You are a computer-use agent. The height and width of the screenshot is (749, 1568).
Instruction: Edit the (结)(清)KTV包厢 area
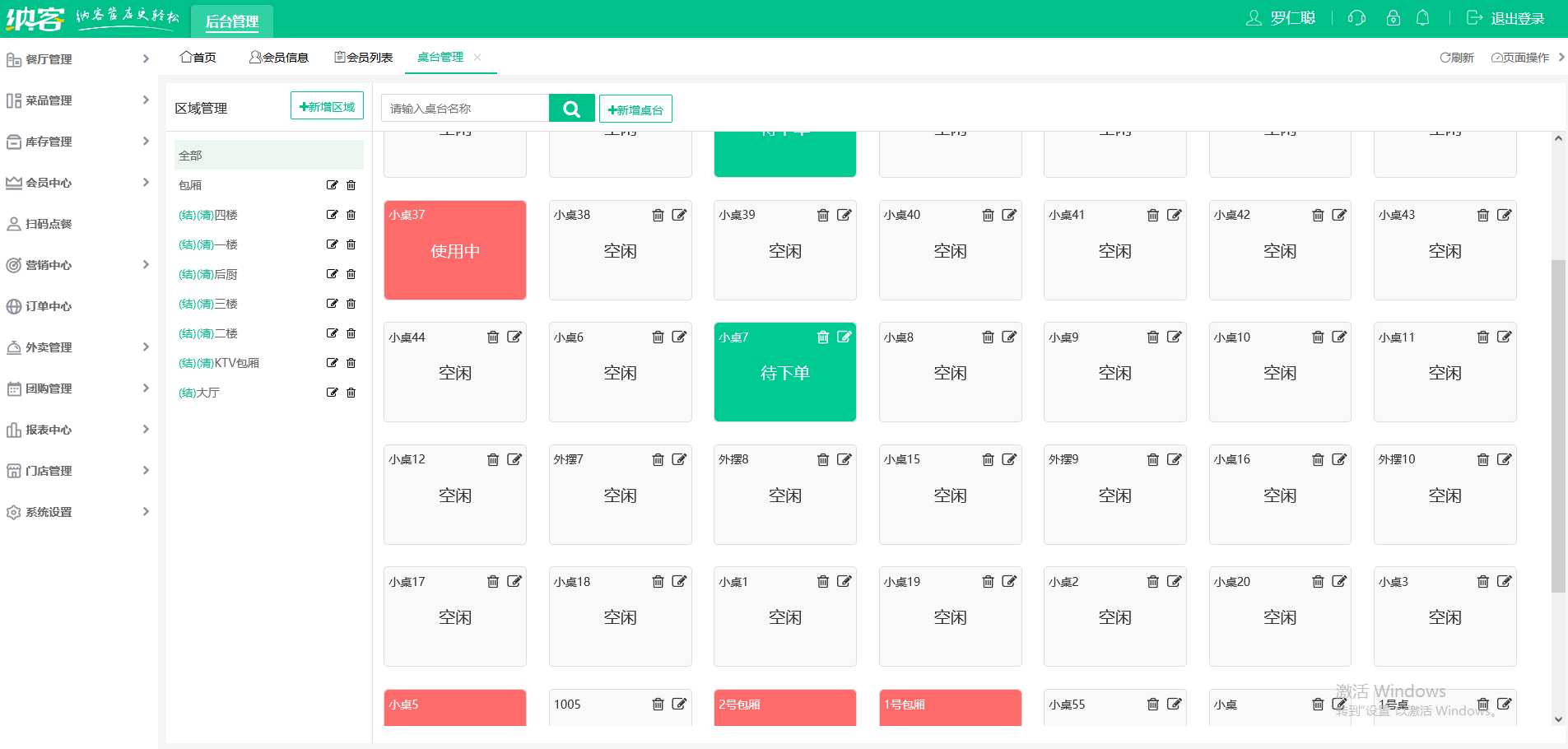333,363
